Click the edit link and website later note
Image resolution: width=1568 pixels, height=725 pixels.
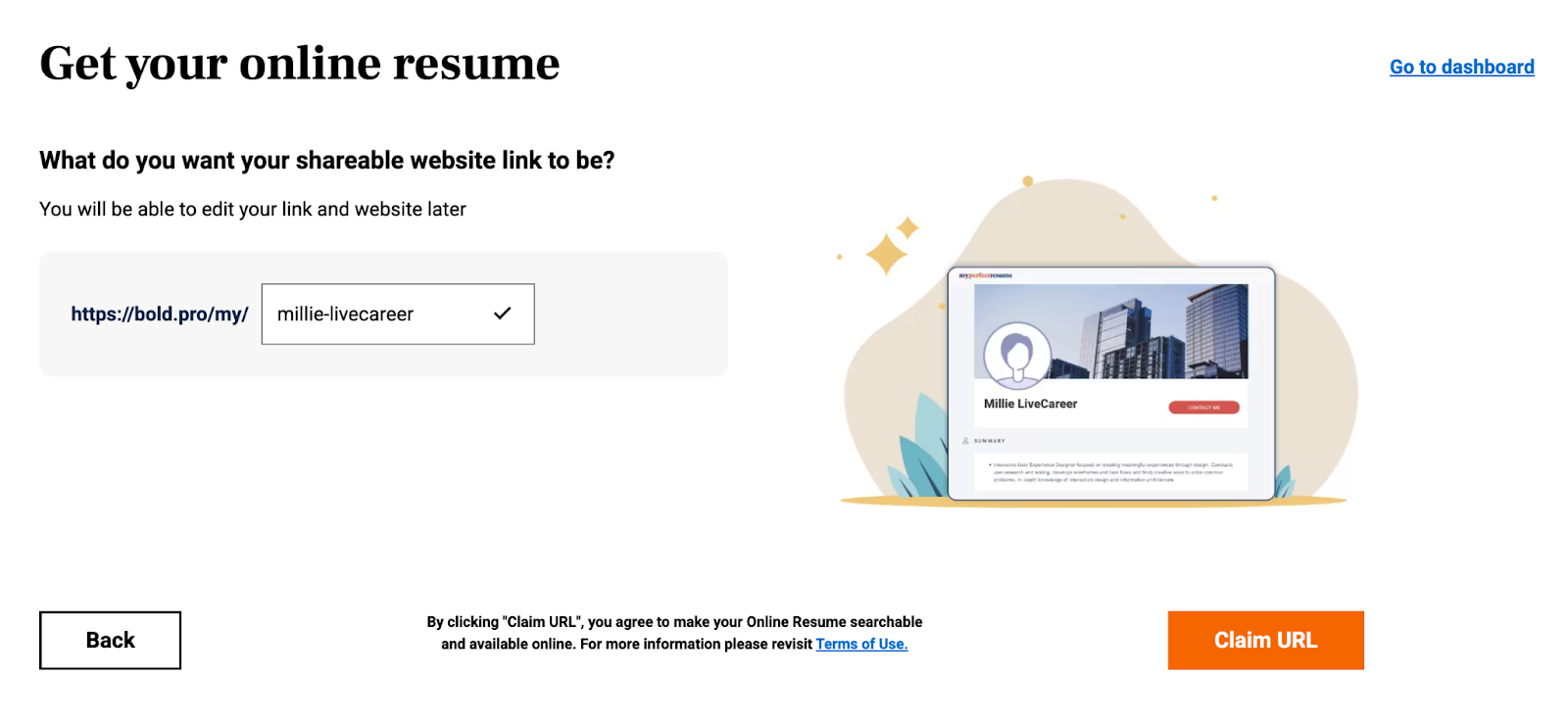pyautogui.click(x=252, y=209)
